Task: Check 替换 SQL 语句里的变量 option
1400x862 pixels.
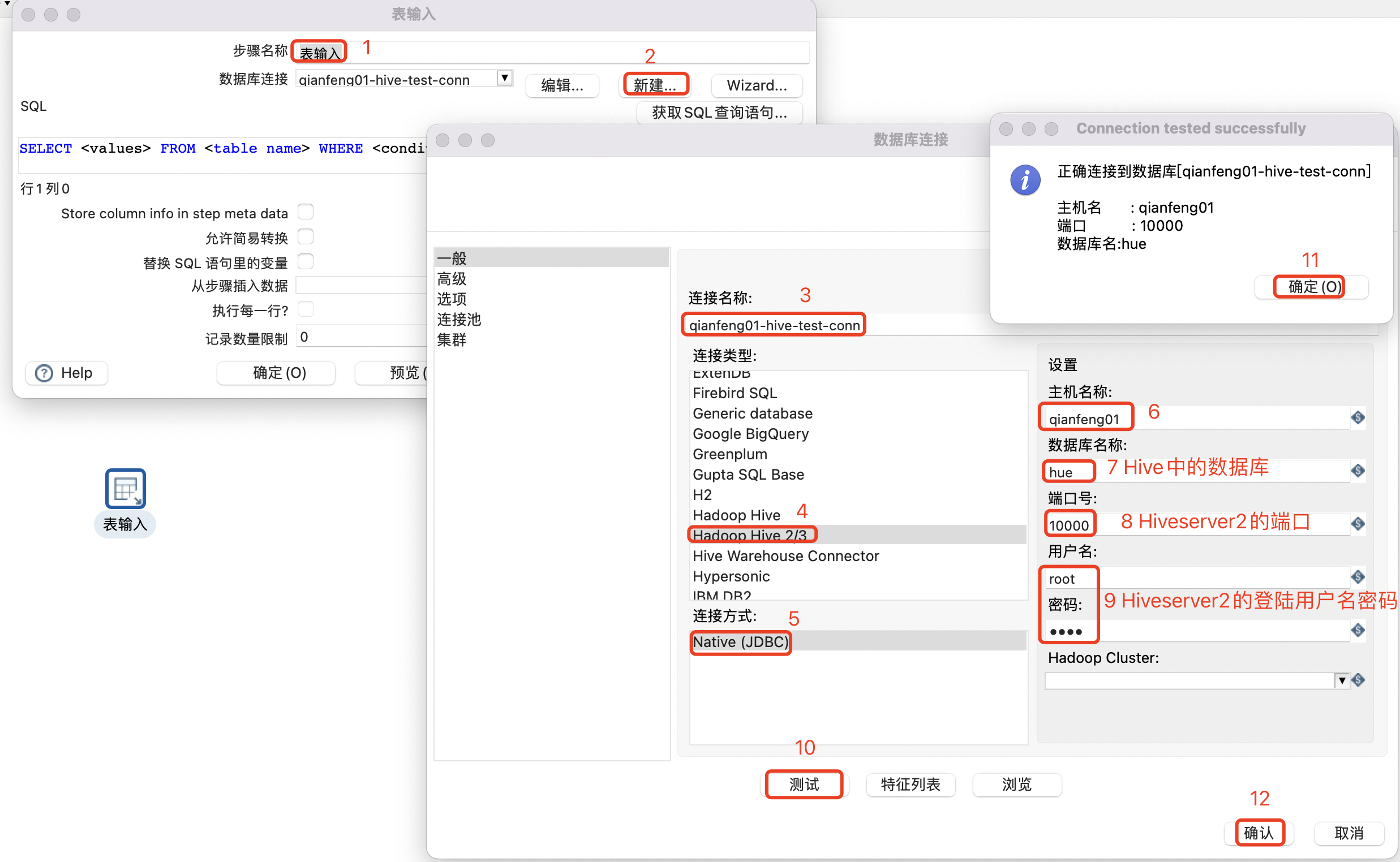Action: (x=306, y=261)
